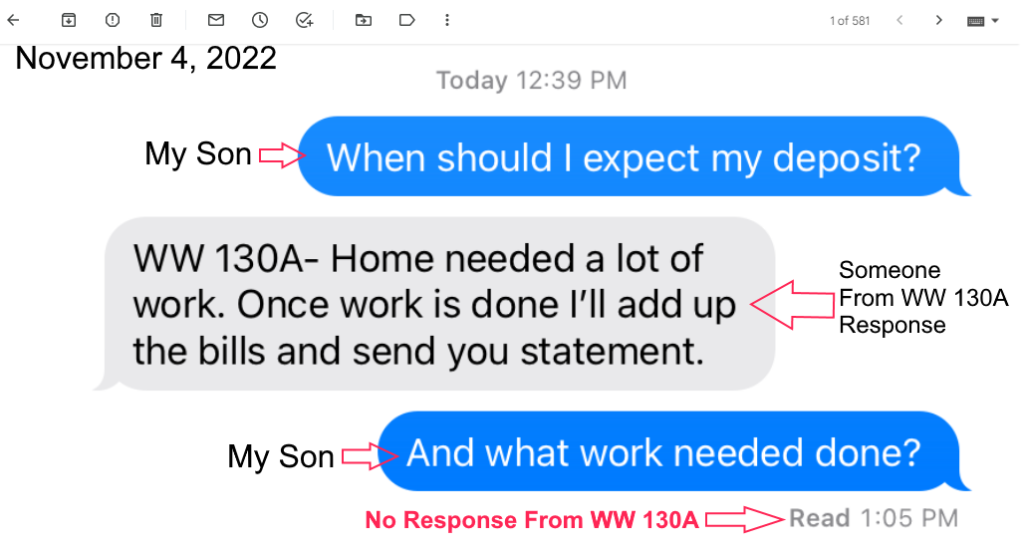
Task: Report email as spam
Action: point(112,20)
